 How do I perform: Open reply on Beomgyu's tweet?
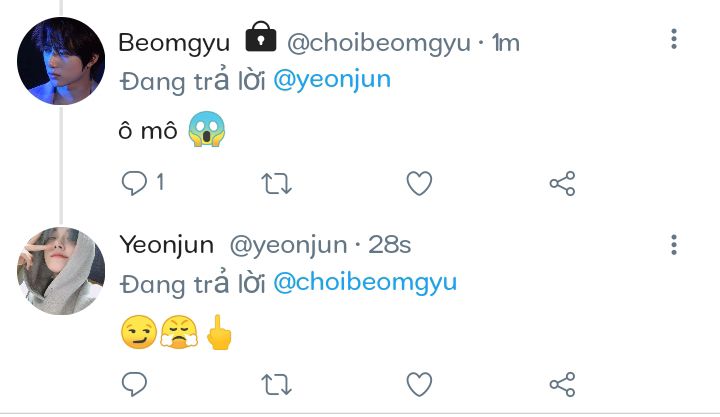pyautogui.click(x=134, y=183)
